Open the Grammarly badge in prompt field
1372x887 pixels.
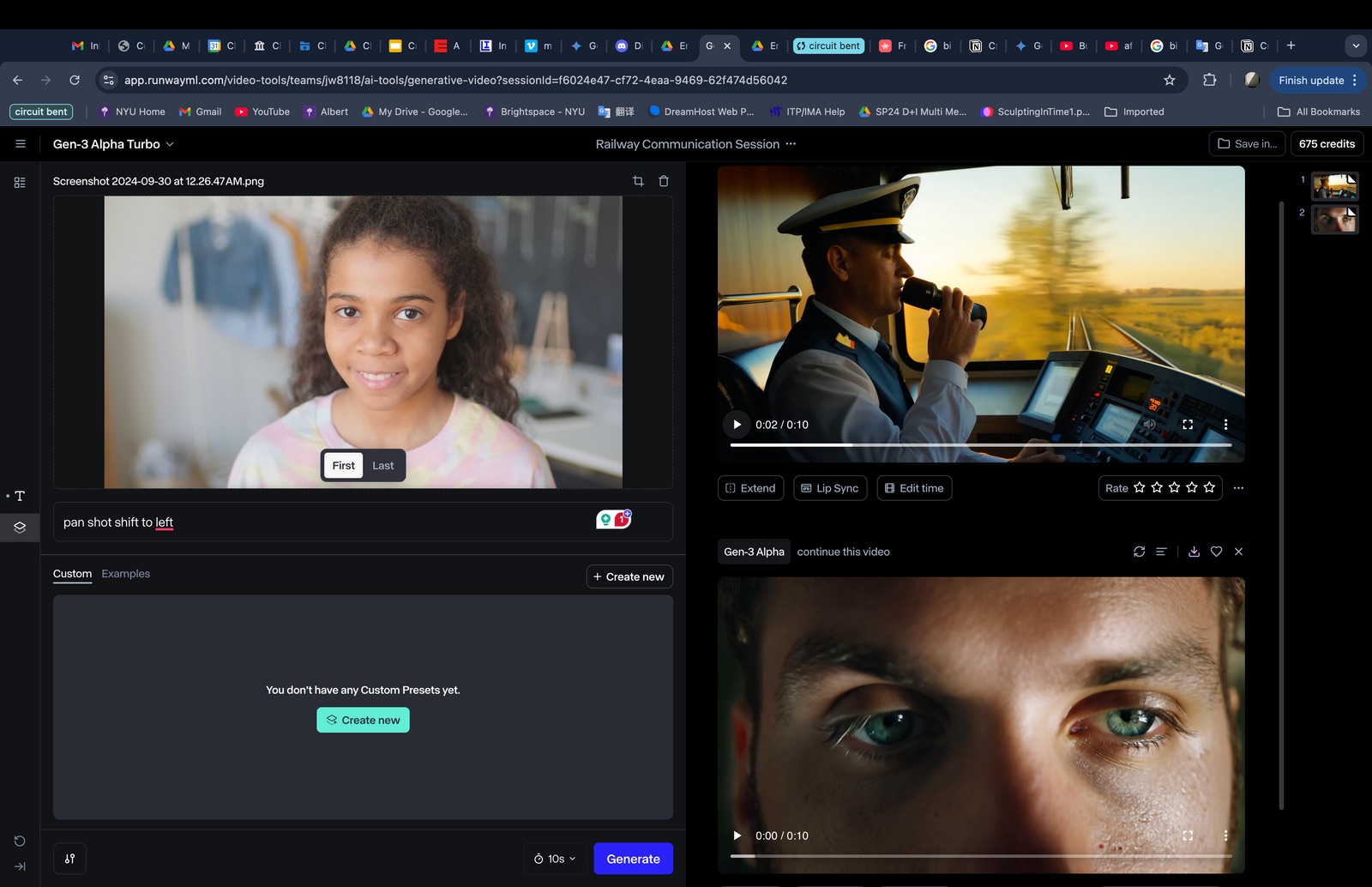coord(614,519)
